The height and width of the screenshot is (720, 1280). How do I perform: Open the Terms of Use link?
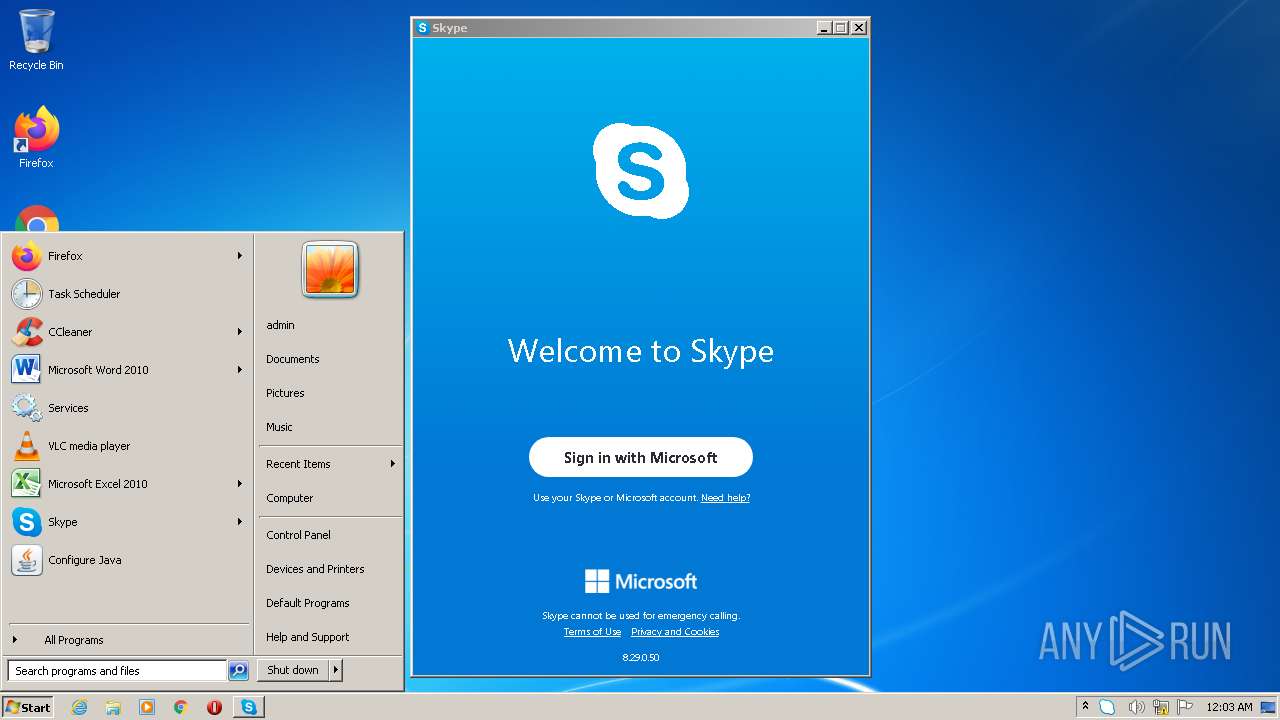pyautogui.click(x=592, y=632)
